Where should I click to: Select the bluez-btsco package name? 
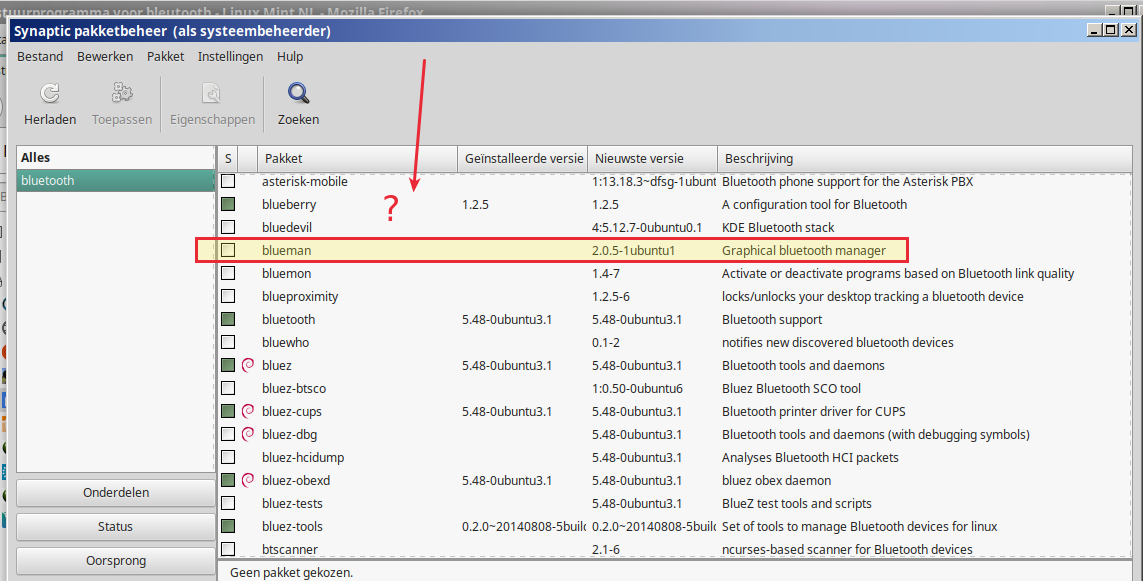pyautogui.click(x=294, y=389)
